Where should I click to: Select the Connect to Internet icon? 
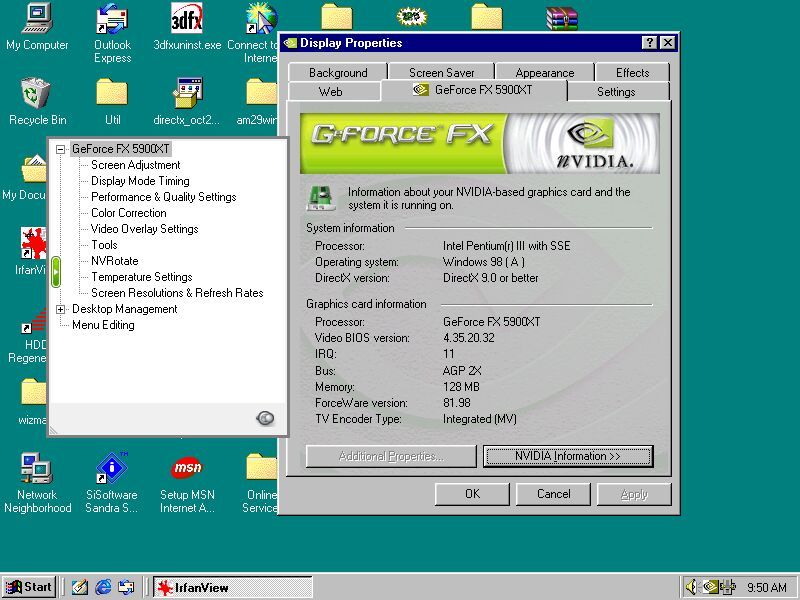click(x=261, y=19)
